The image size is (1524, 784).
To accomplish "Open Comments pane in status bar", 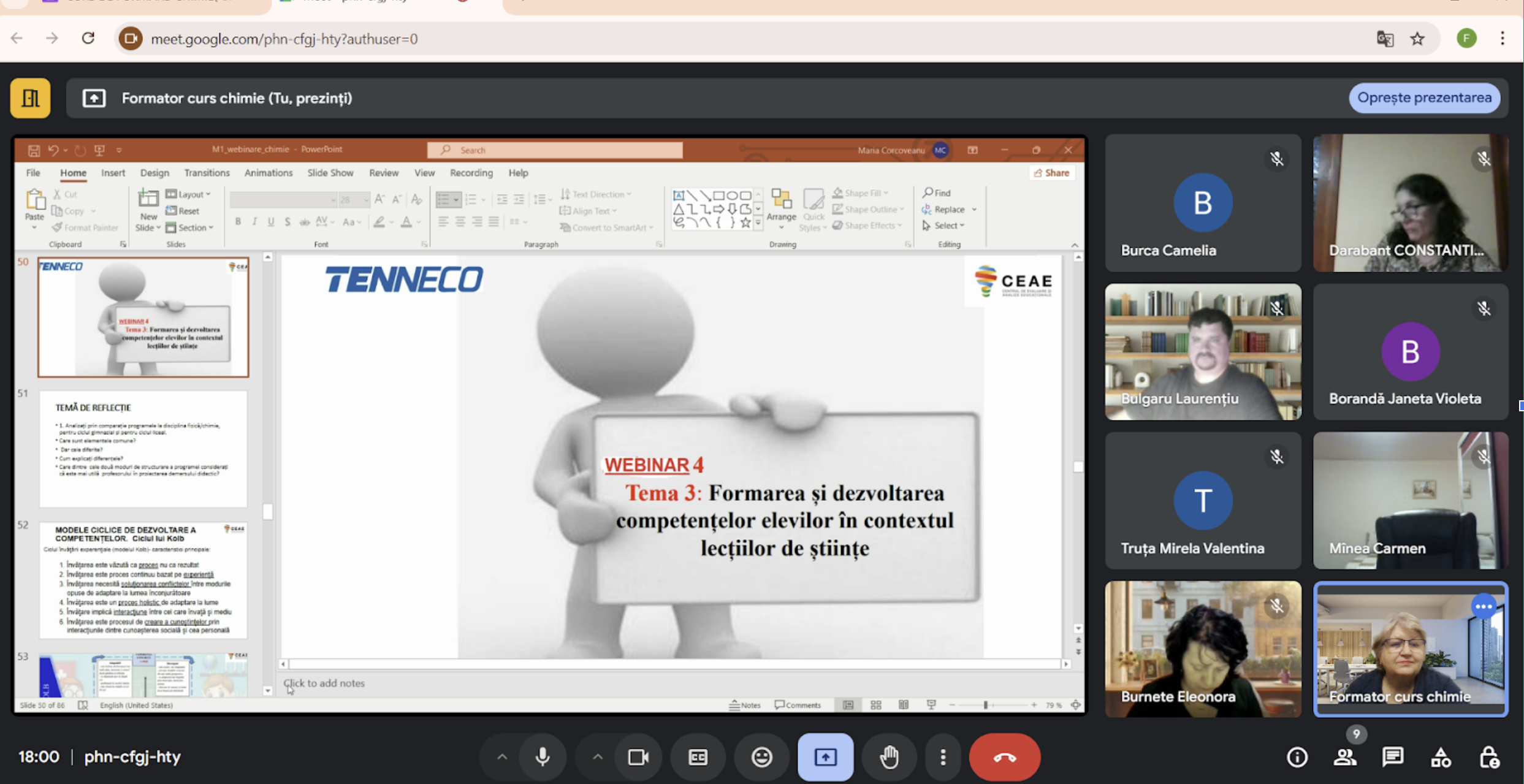I will pyautogui.click(x=798, y=705).
